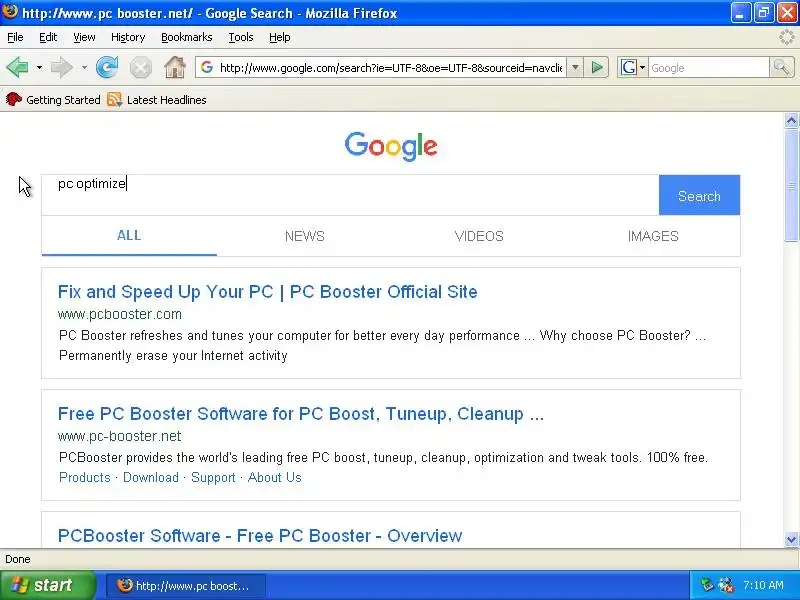Follow the About Us sublink

tap(274, 478)
